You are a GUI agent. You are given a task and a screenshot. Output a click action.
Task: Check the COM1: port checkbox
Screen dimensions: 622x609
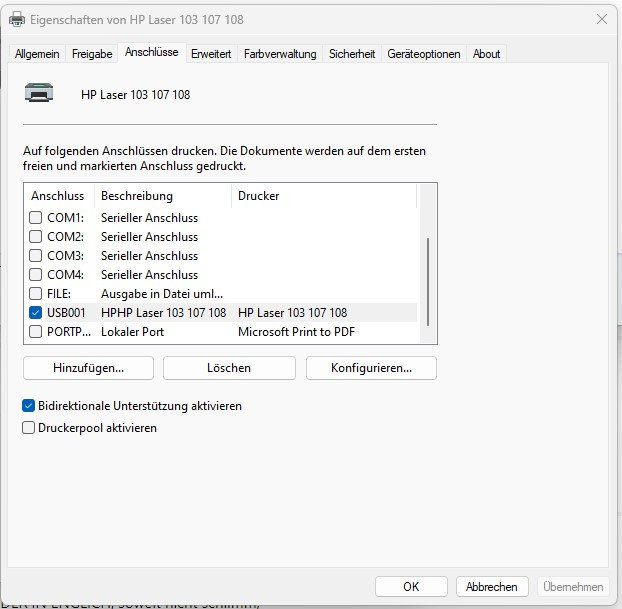point(36,217)
